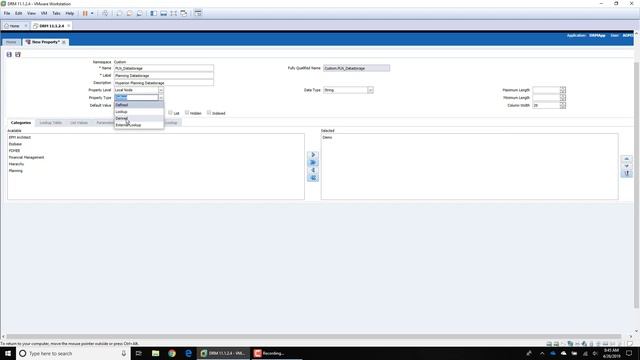Move selected category down in order
640x360 pixels.
click(x=627, y=166)
